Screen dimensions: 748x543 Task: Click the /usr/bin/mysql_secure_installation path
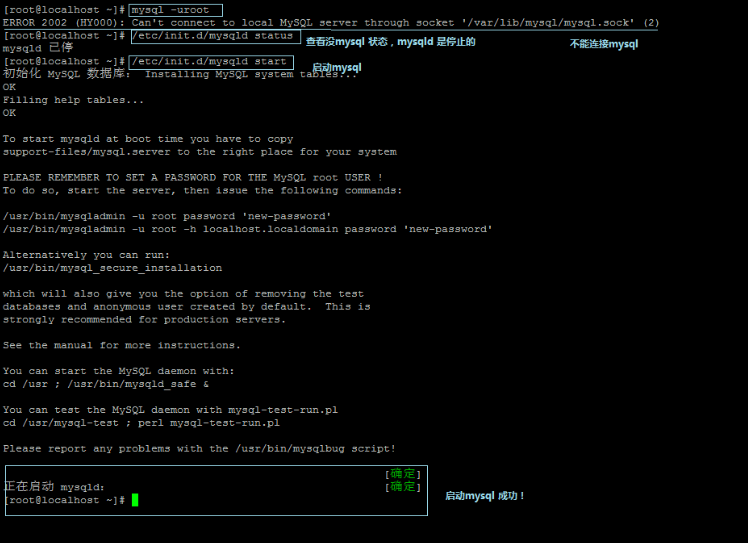(112, 268)
